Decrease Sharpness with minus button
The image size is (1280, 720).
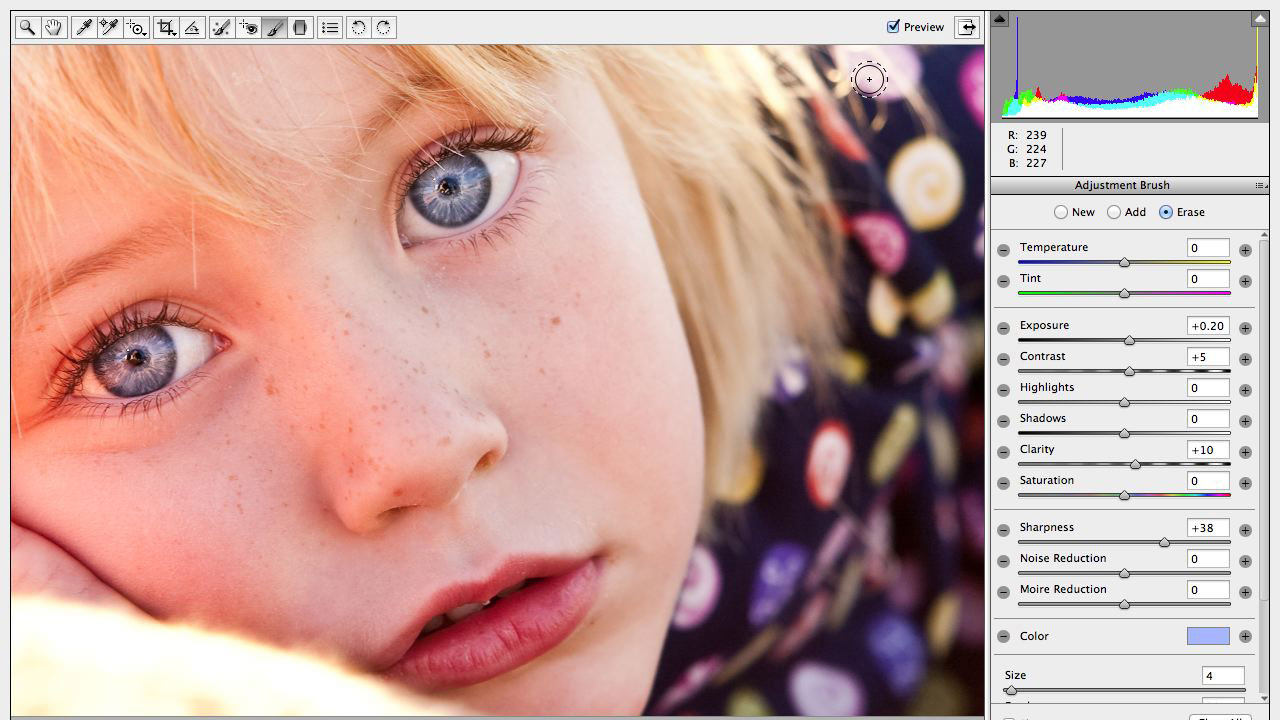(1003, 530)
